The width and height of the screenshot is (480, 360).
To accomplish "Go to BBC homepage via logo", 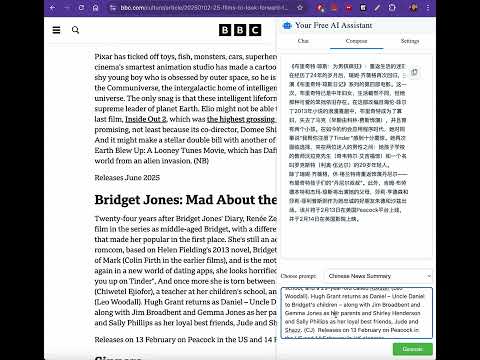I will 240,30.
